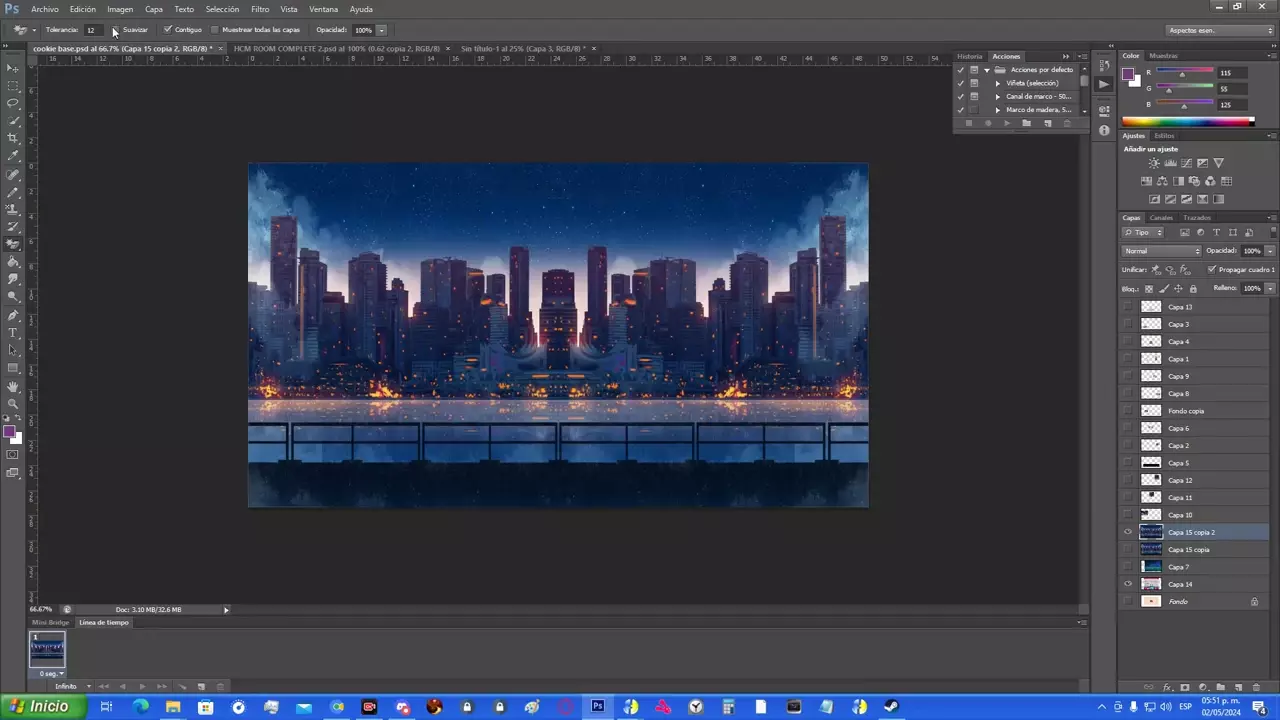Switch to HCM ROOM COMPLETE 2.psd document tab
The height and width of the screenshot is (720, 1280).
click(x=336, y=48)
